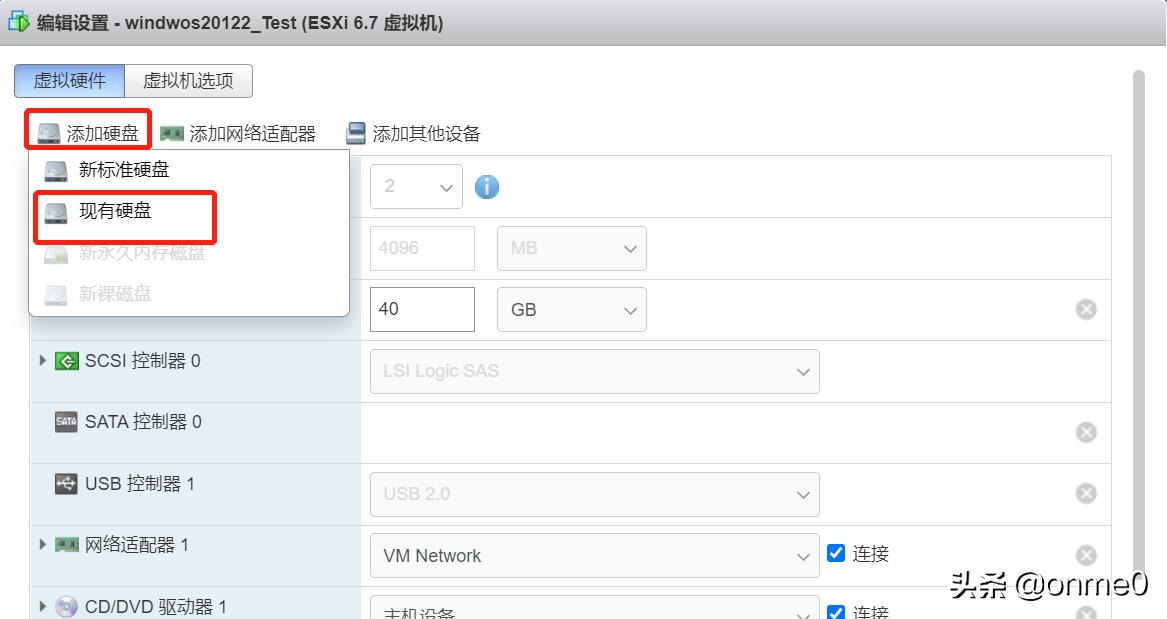Switch to the 虚拟机选项 tab

tap(188, 80)
